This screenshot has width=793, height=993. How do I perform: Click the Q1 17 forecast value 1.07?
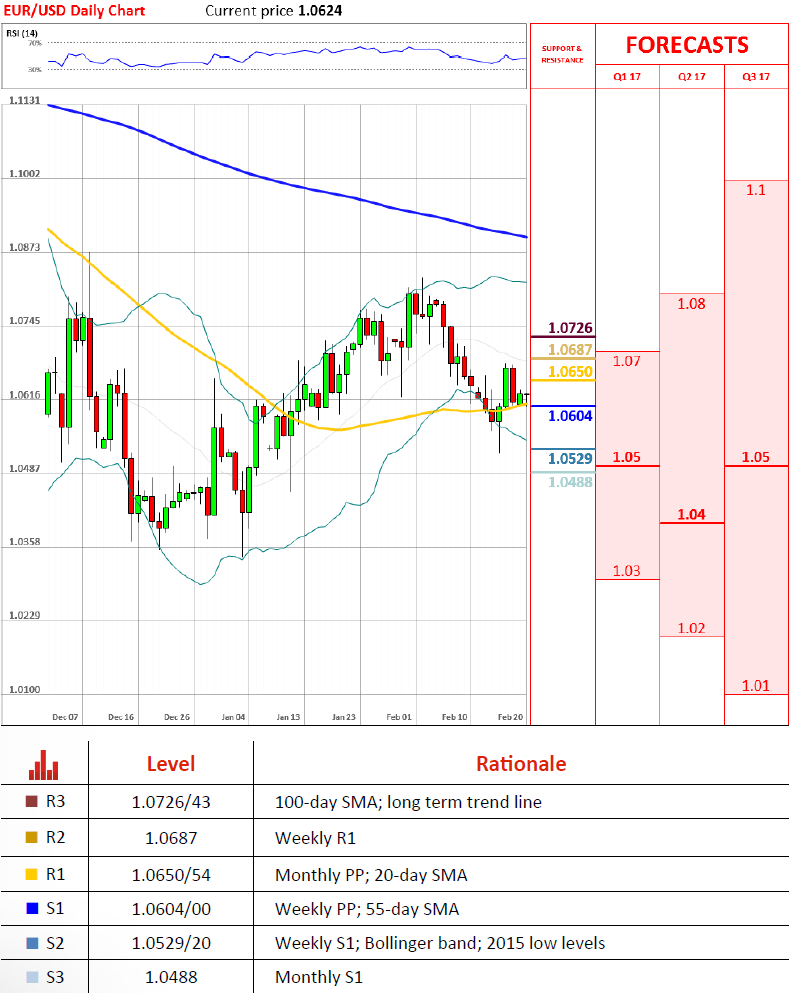[626, 361]
